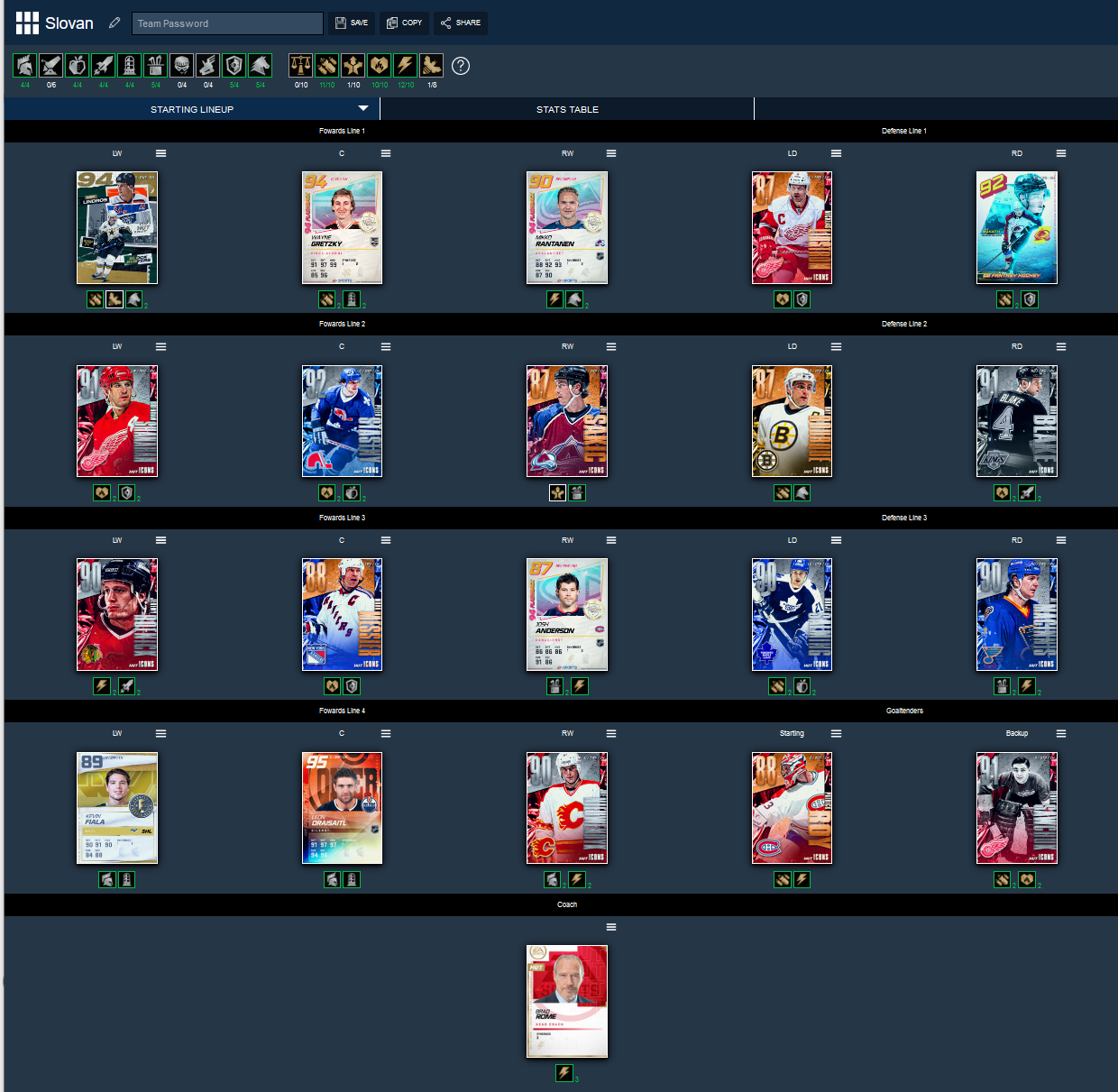The image size is (1118, 1092).
Task: Click the grid menu icon beside Slovan
Action: click(x=27, y=23)
